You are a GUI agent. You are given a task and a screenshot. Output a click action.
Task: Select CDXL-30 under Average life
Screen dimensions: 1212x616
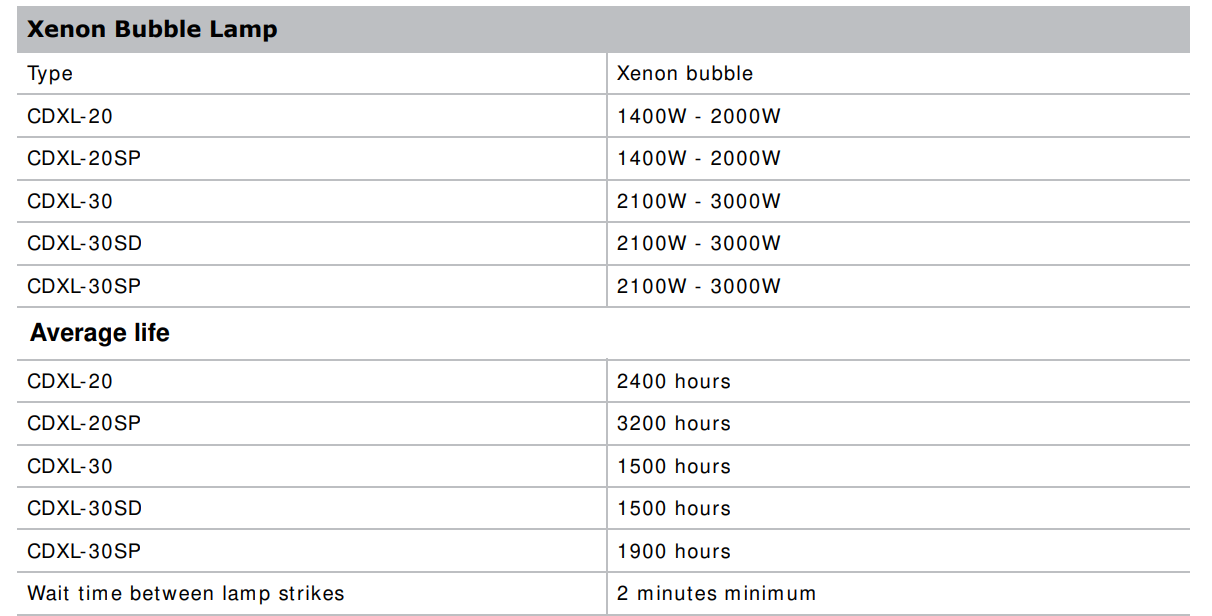(70, 466)
